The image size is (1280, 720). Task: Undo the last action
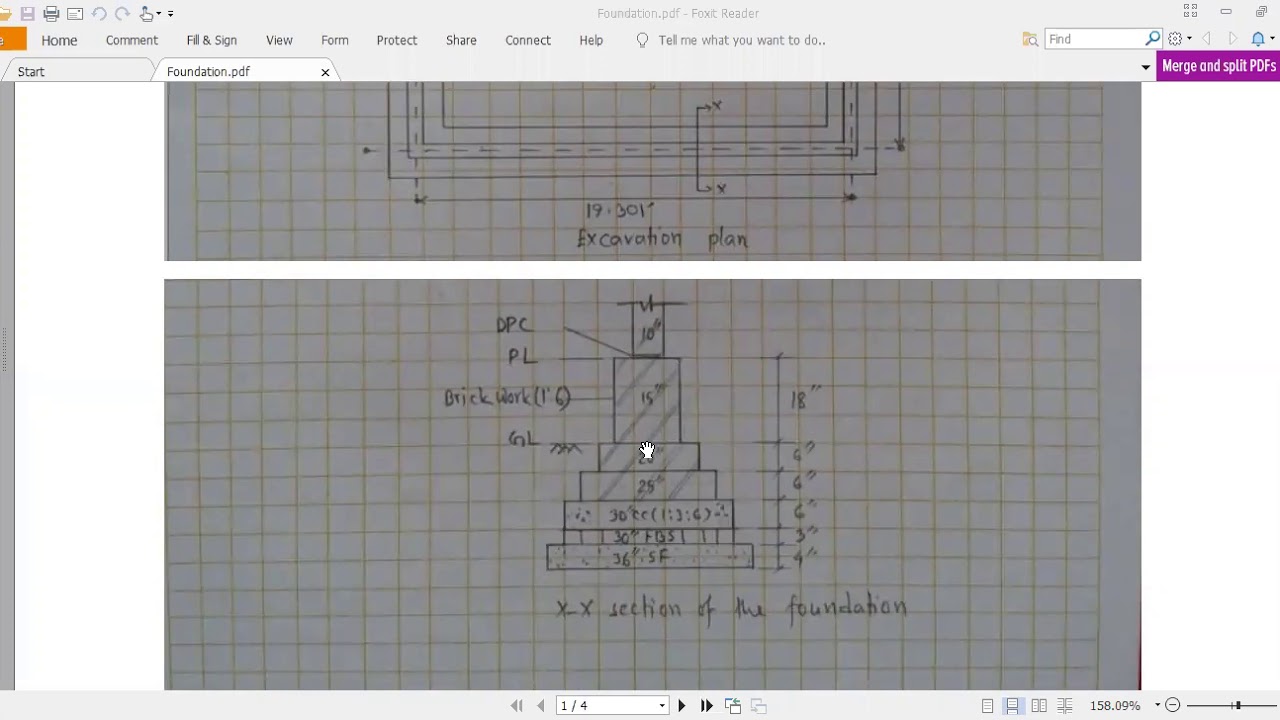[99, 13]
